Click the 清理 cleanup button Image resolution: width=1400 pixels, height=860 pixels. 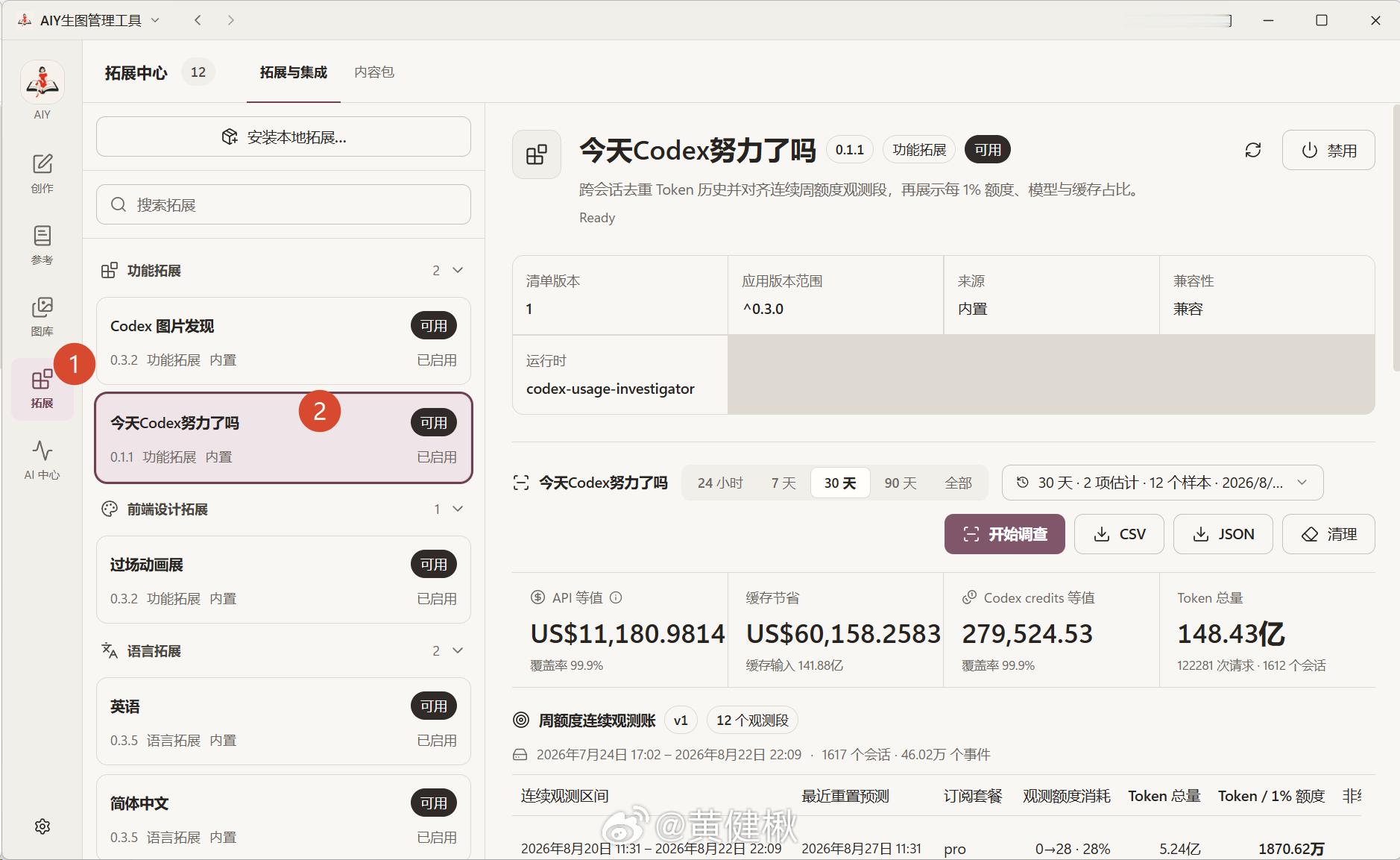[x=1328, y=534]
